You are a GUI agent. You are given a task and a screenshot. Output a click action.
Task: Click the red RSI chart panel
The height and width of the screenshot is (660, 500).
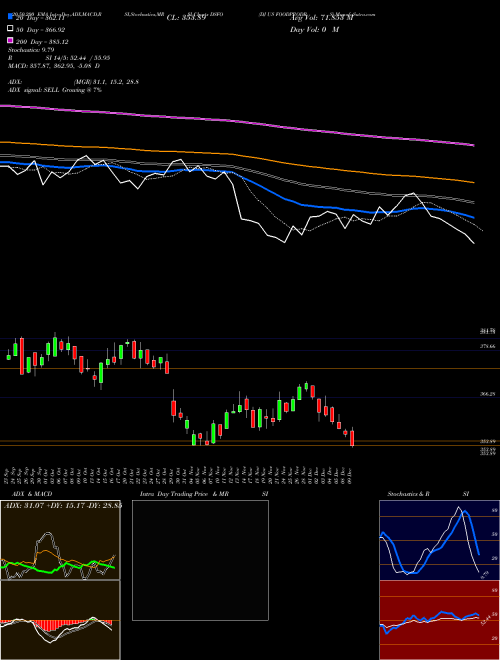pyautogui.click(x=439, y=620)
